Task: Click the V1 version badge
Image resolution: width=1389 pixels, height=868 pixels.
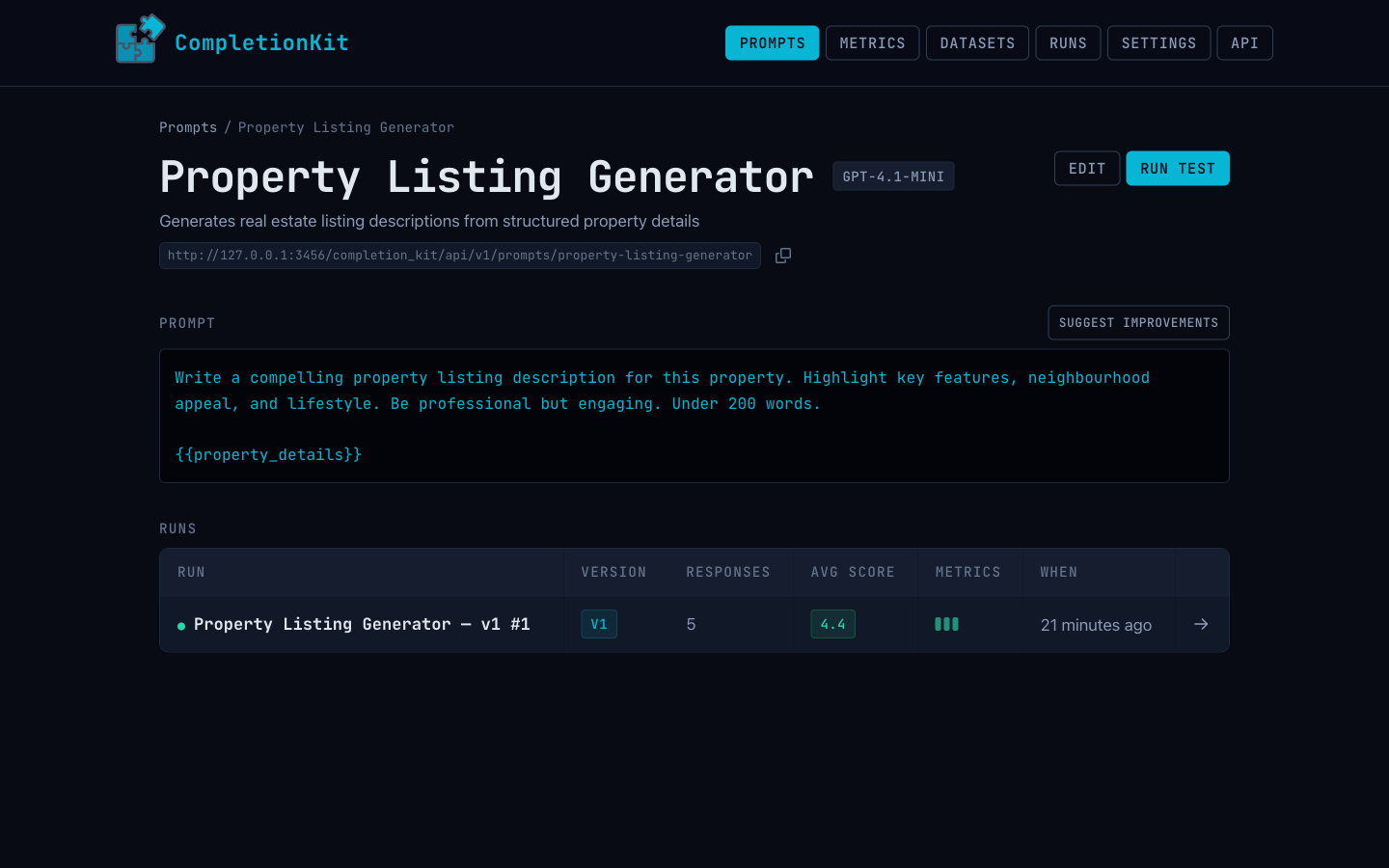Action: click(599, 624)
